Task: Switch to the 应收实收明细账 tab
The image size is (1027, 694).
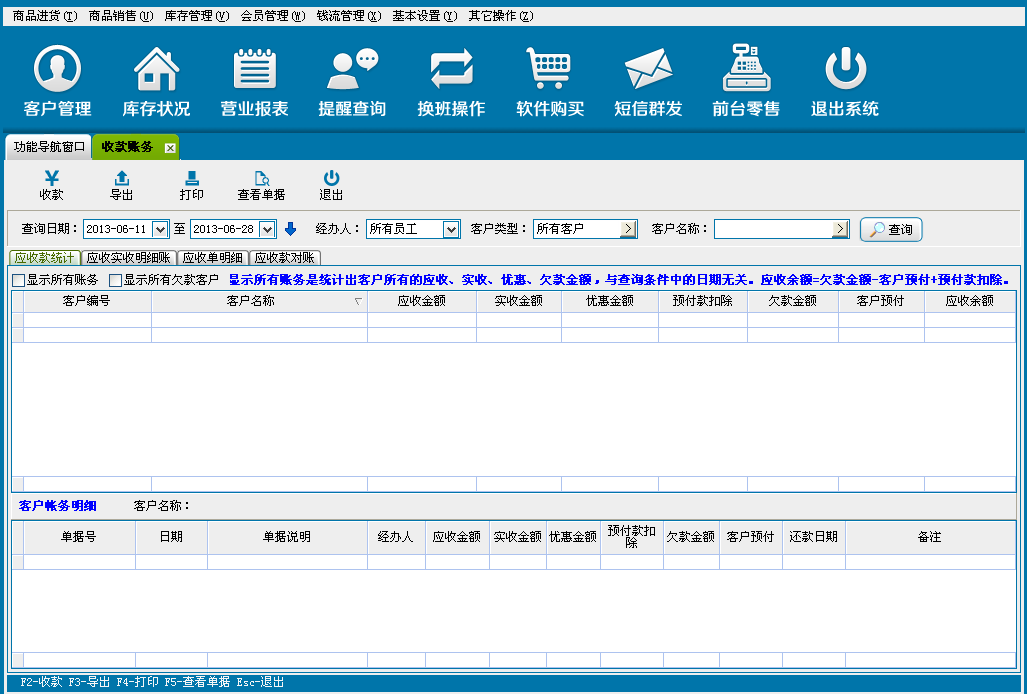Action: (128, 258)
